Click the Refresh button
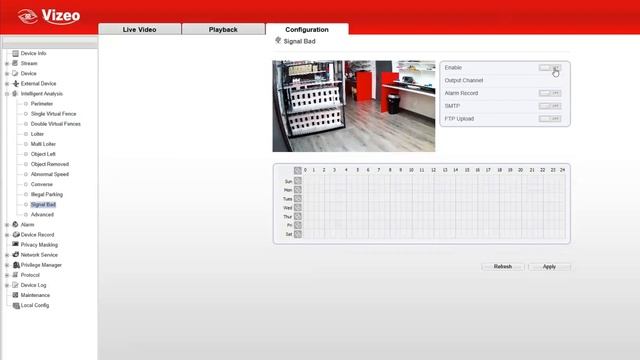 [503, 267]
